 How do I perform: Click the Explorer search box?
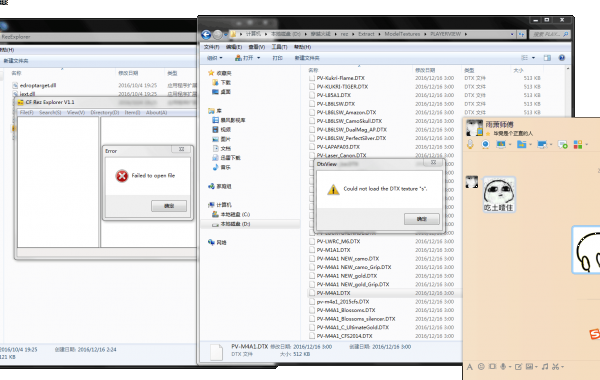coord(549,34)
